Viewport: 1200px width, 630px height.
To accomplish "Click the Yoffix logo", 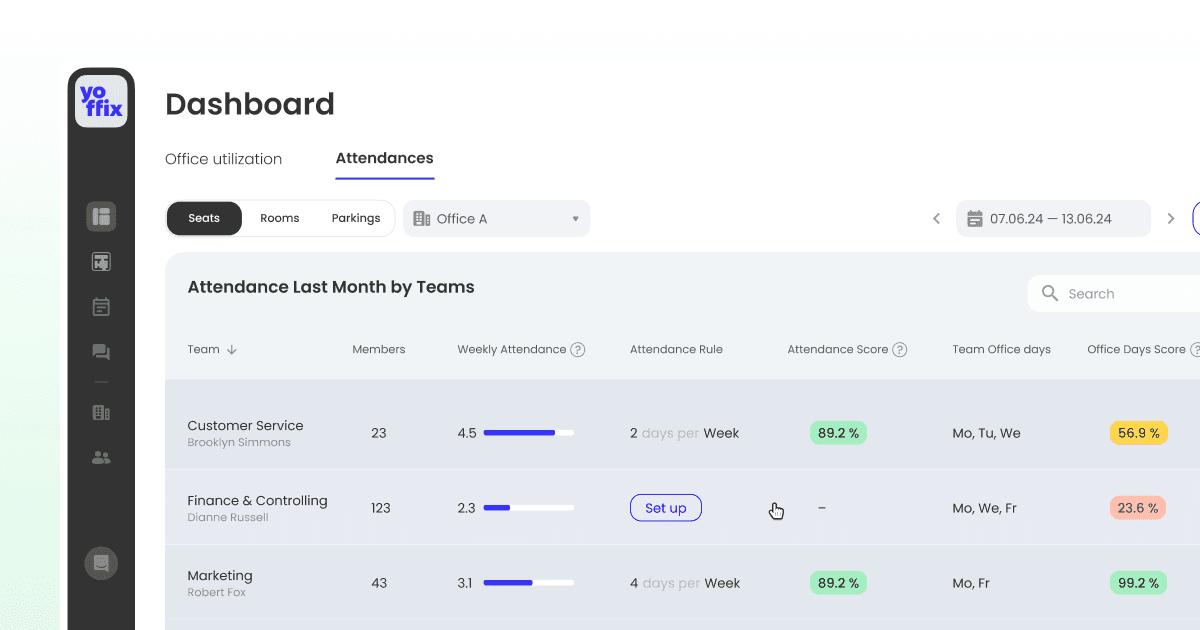I will (x=101, y=100).
